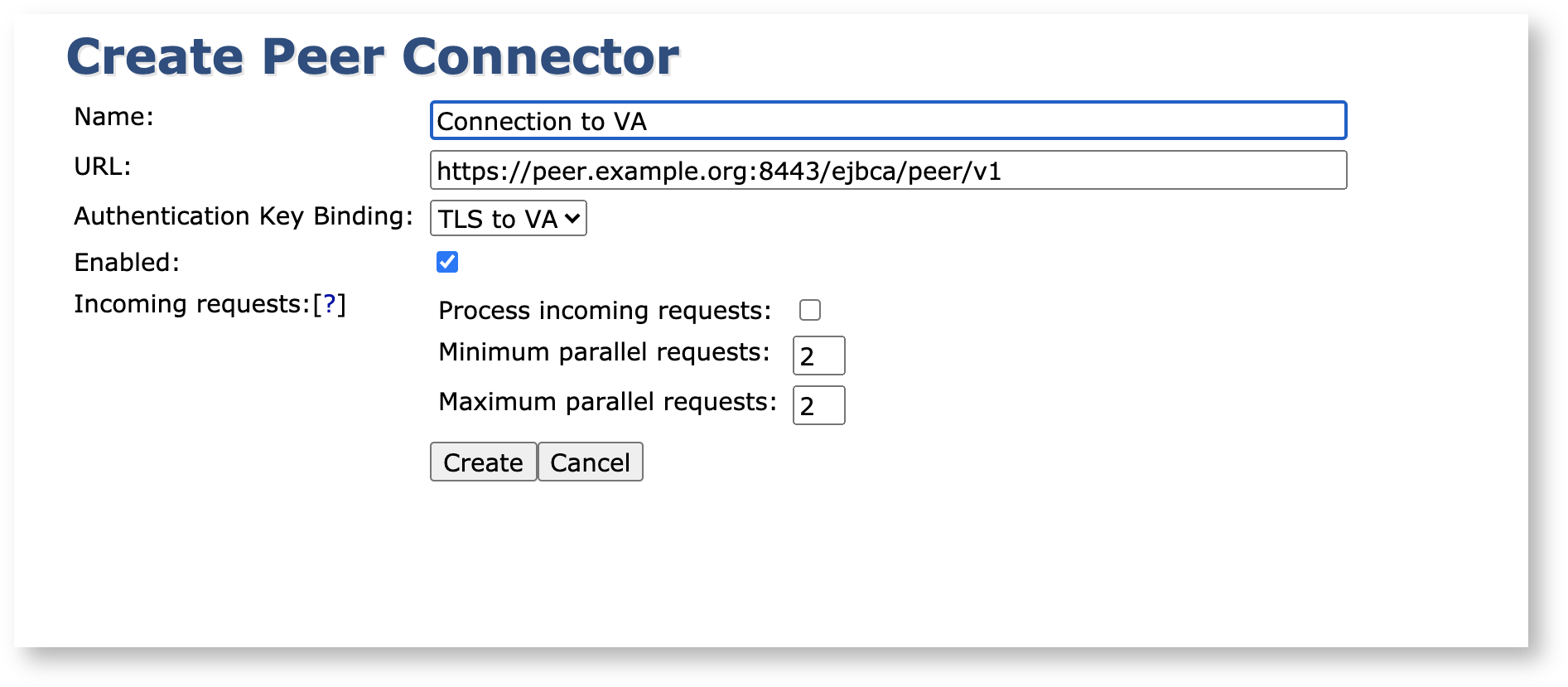
Task: Click the chevron arrow on the Key Binding select
Action: pyautogui.click(x=572, y=219)
